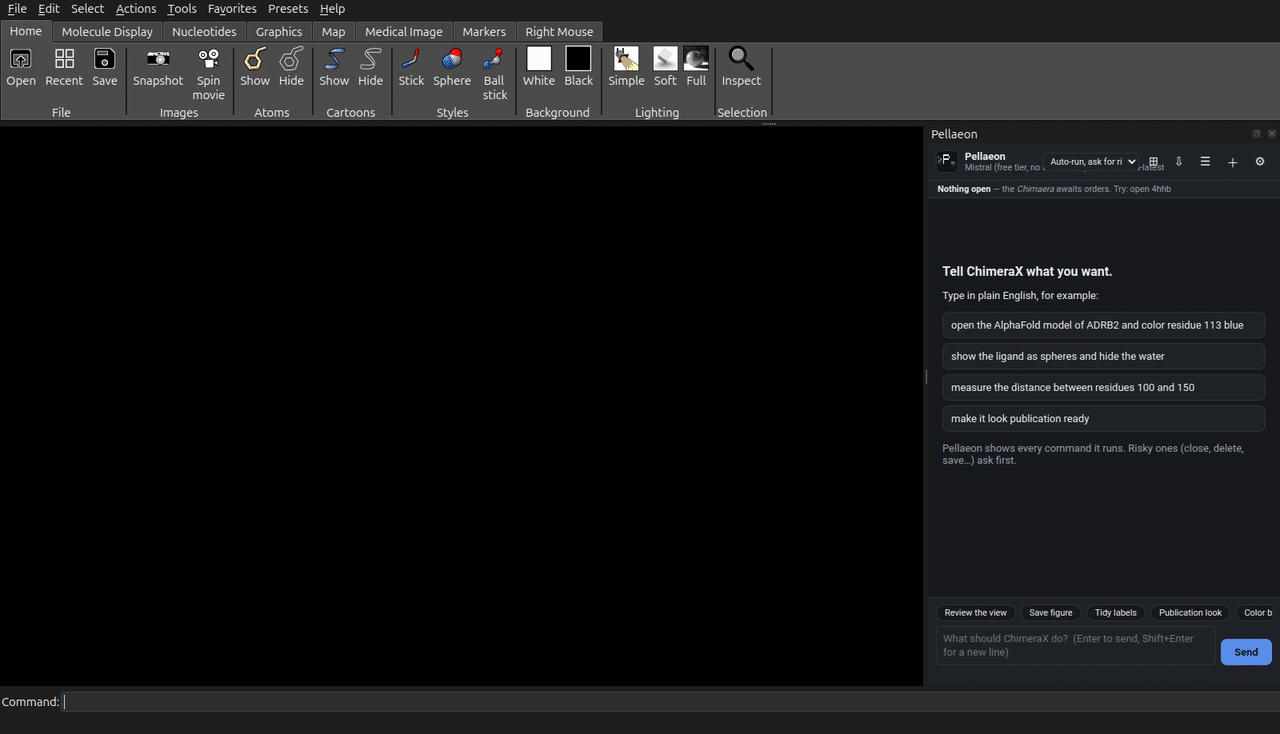The image size is (1280, 734).
Task: Start the Spin movie recording icon
Action: pyautogui.click(x=208, y=59)
